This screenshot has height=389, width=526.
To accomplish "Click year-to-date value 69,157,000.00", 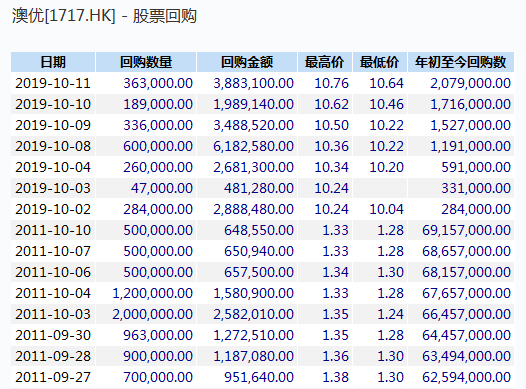I will [x=461, y=230].
